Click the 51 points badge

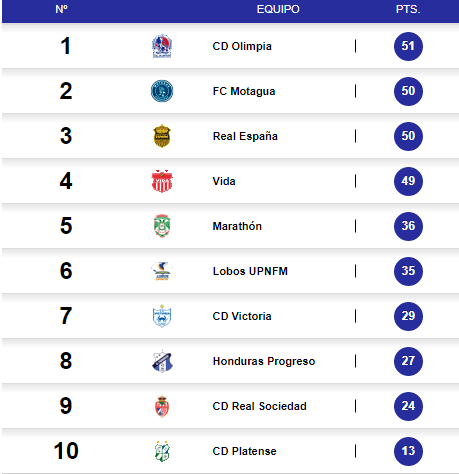tap(408, 46)
